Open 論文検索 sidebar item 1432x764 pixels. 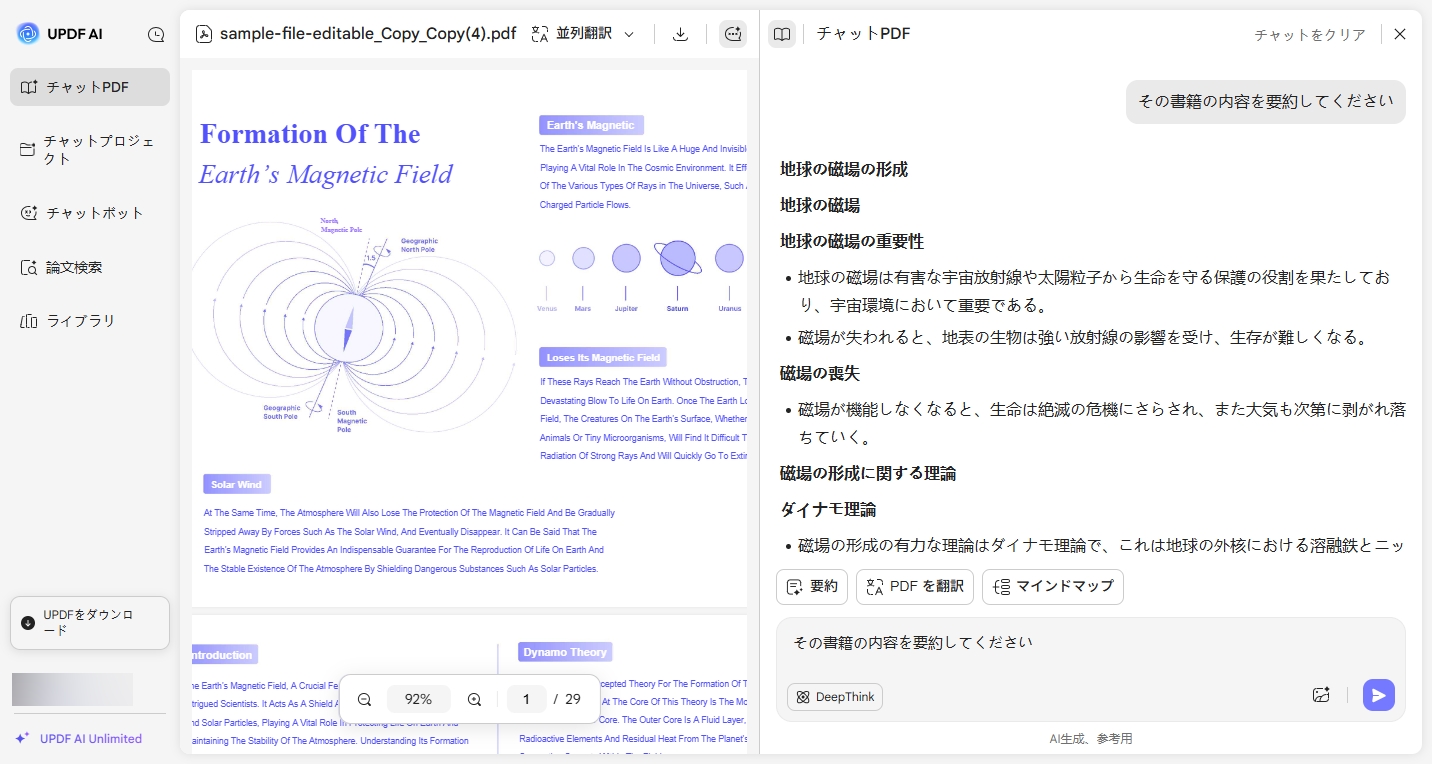90,267
